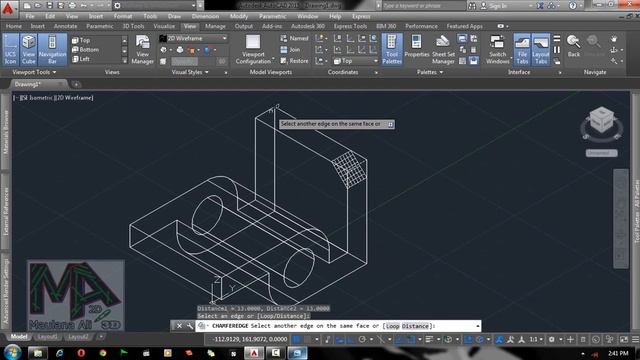640x360 pixels.
Task: Click the AutoCAD icon in the taskbar
Action: coord(254,353)
